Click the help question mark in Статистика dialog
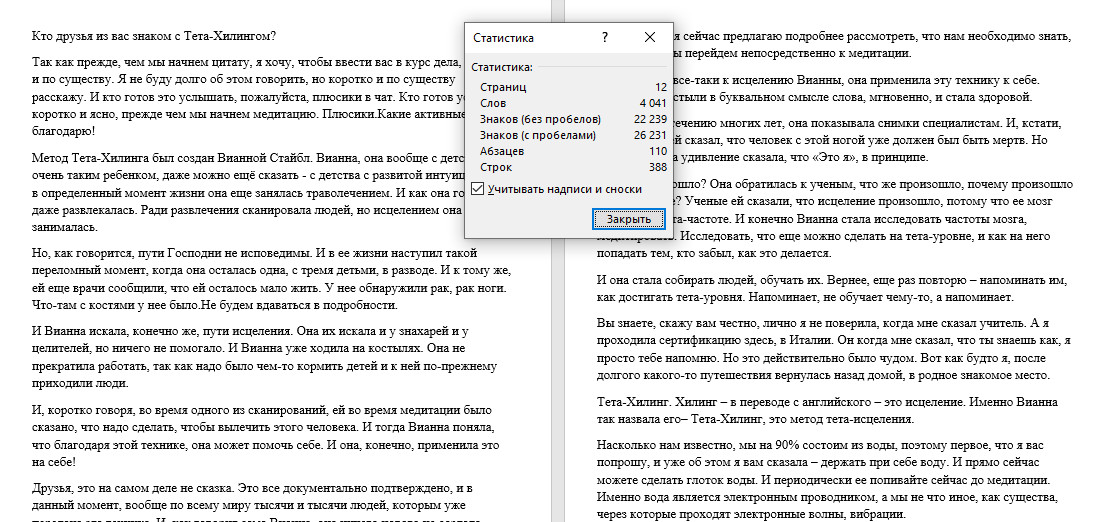Viewport: 1113px width, 522px height. coord(605,38)
